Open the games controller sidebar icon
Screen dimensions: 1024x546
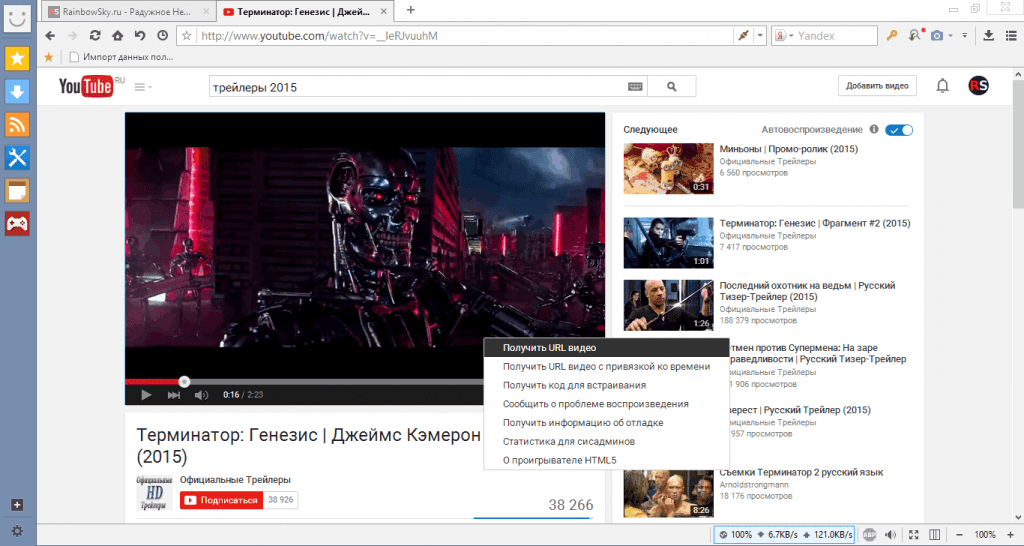click(17, 224)
